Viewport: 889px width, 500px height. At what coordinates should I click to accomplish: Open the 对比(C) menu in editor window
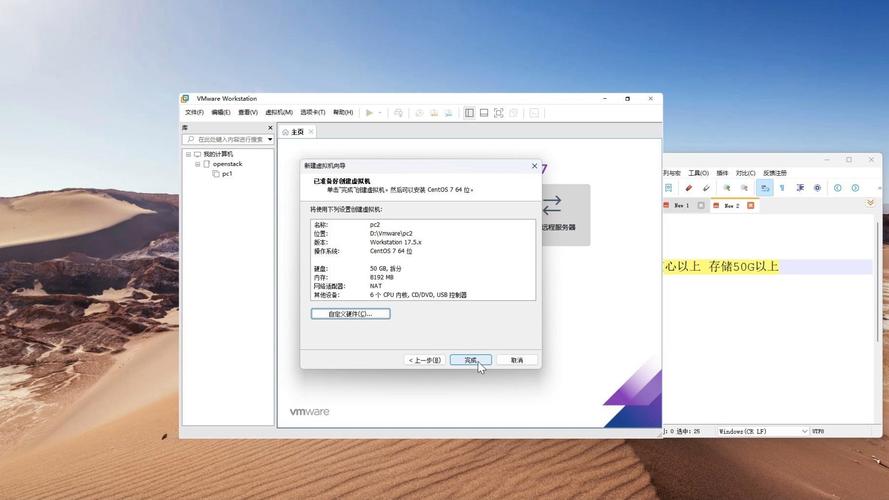pyautogui.click(x=745, y=173)
